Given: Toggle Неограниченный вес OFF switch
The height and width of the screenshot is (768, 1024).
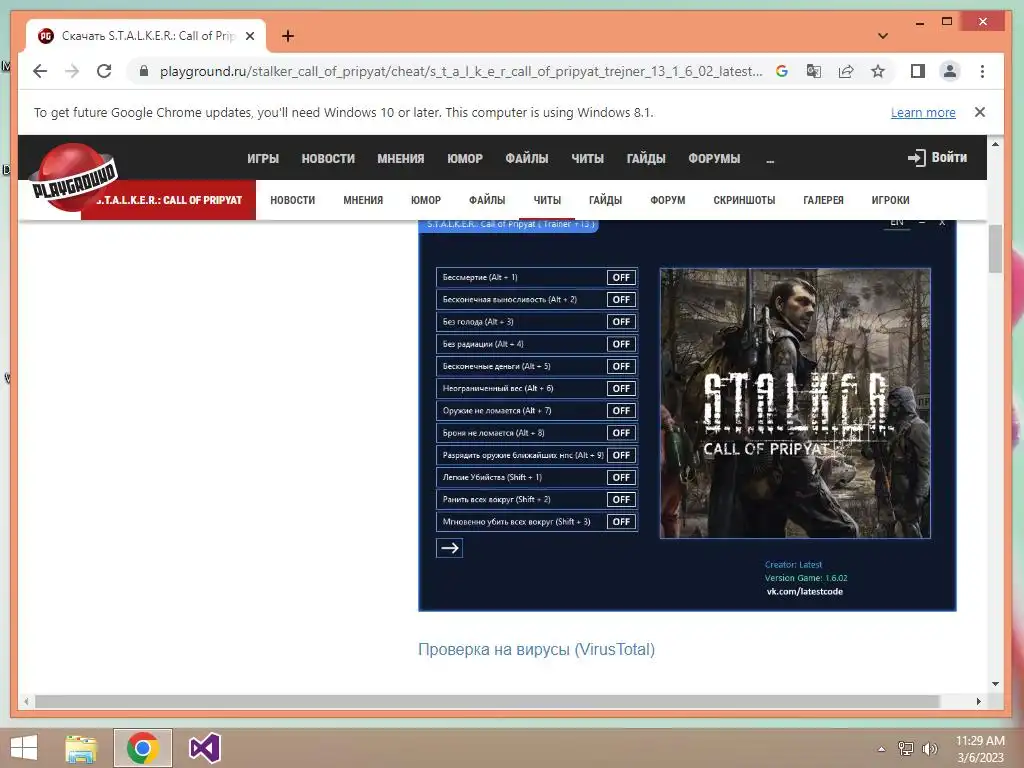Looking at the screenshot, I should point(621,389).
